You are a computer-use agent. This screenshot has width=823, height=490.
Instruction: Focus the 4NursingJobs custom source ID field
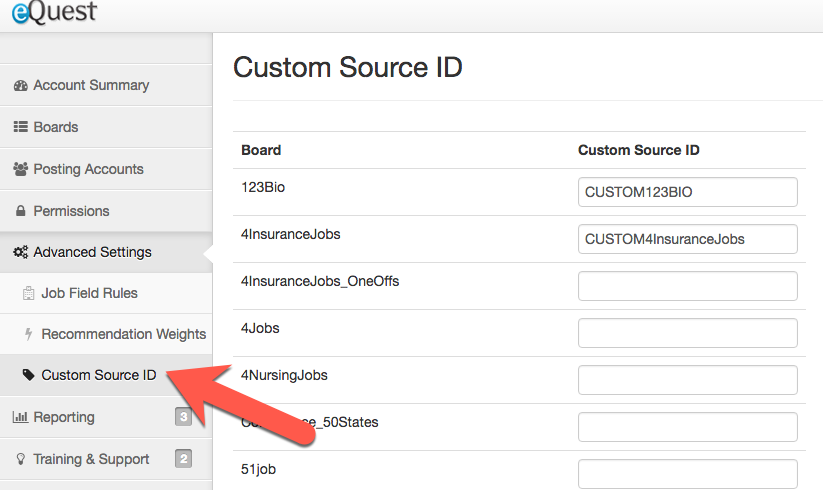click(688, 380)
